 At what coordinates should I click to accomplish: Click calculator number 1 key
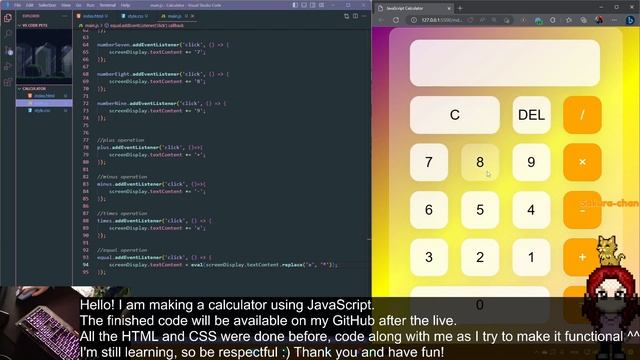click(531, 257)
